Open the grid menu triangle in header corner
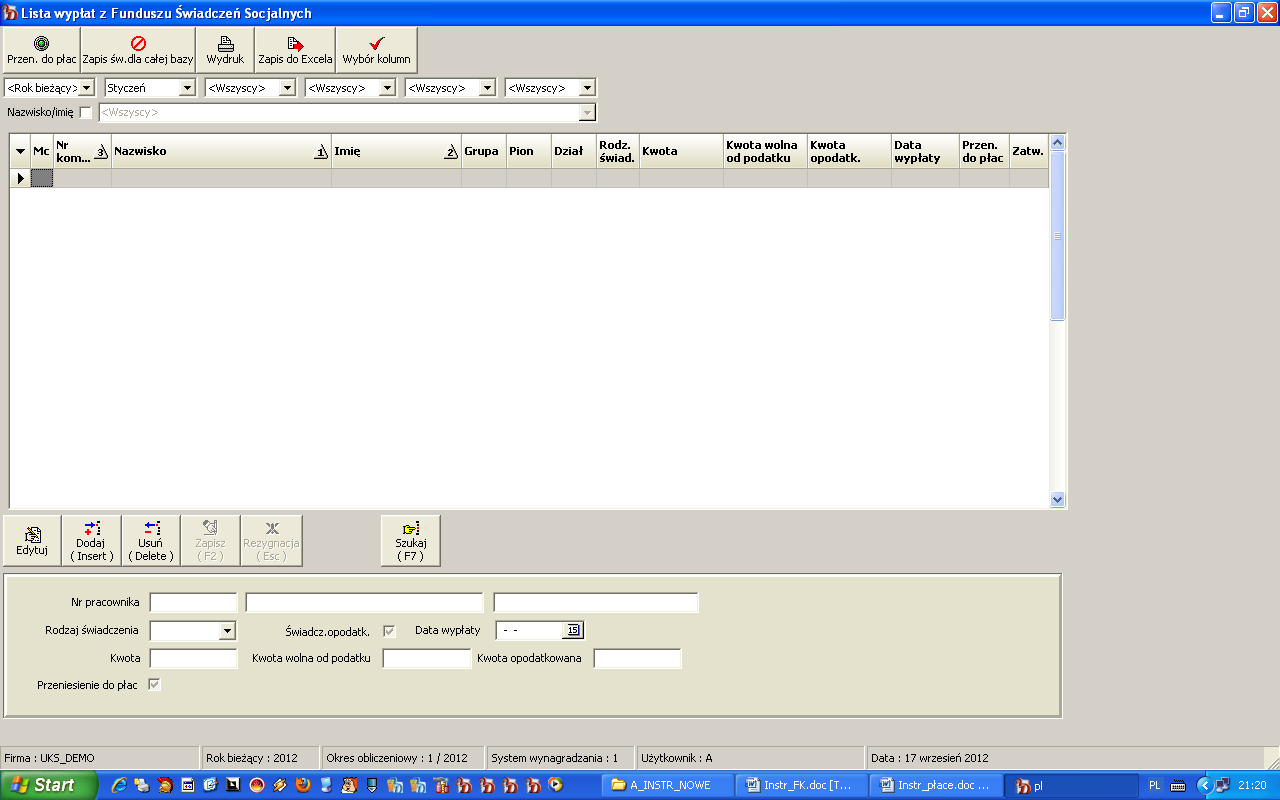This screenshot has width=1280, height=800. coord(20,151)
